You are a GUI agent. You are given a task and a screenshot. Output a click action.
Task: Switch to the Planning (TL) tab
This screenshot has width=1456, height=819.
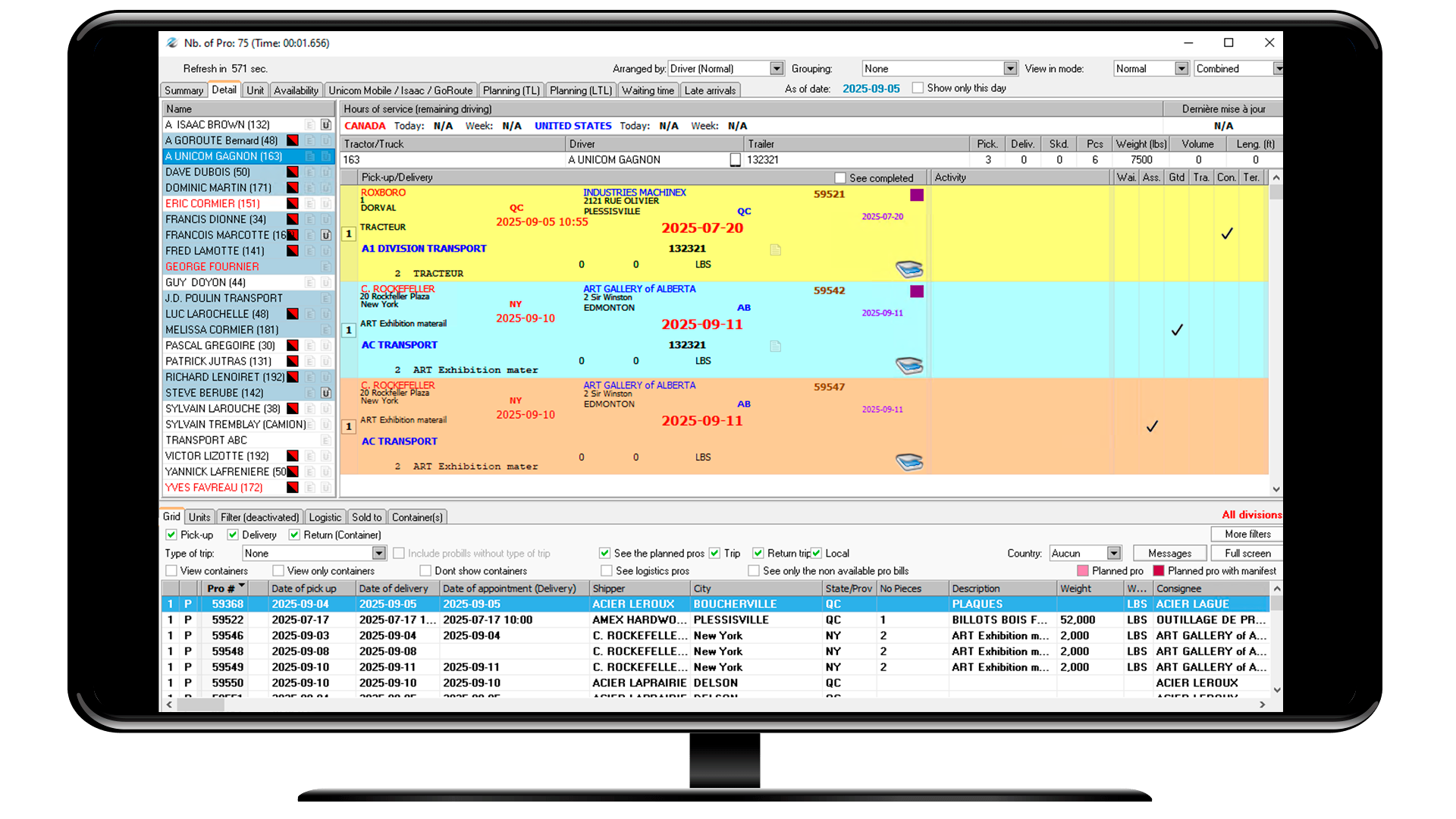[x=511, y=90]
